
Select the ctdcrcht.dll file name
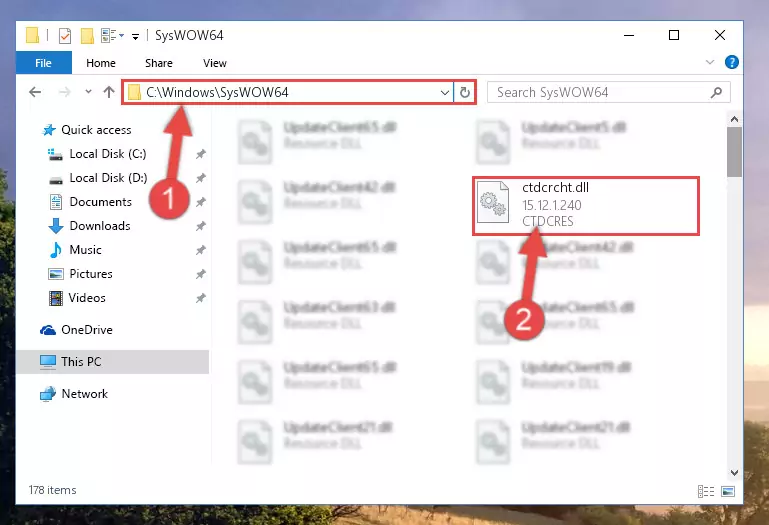click(x=555, y=187)
